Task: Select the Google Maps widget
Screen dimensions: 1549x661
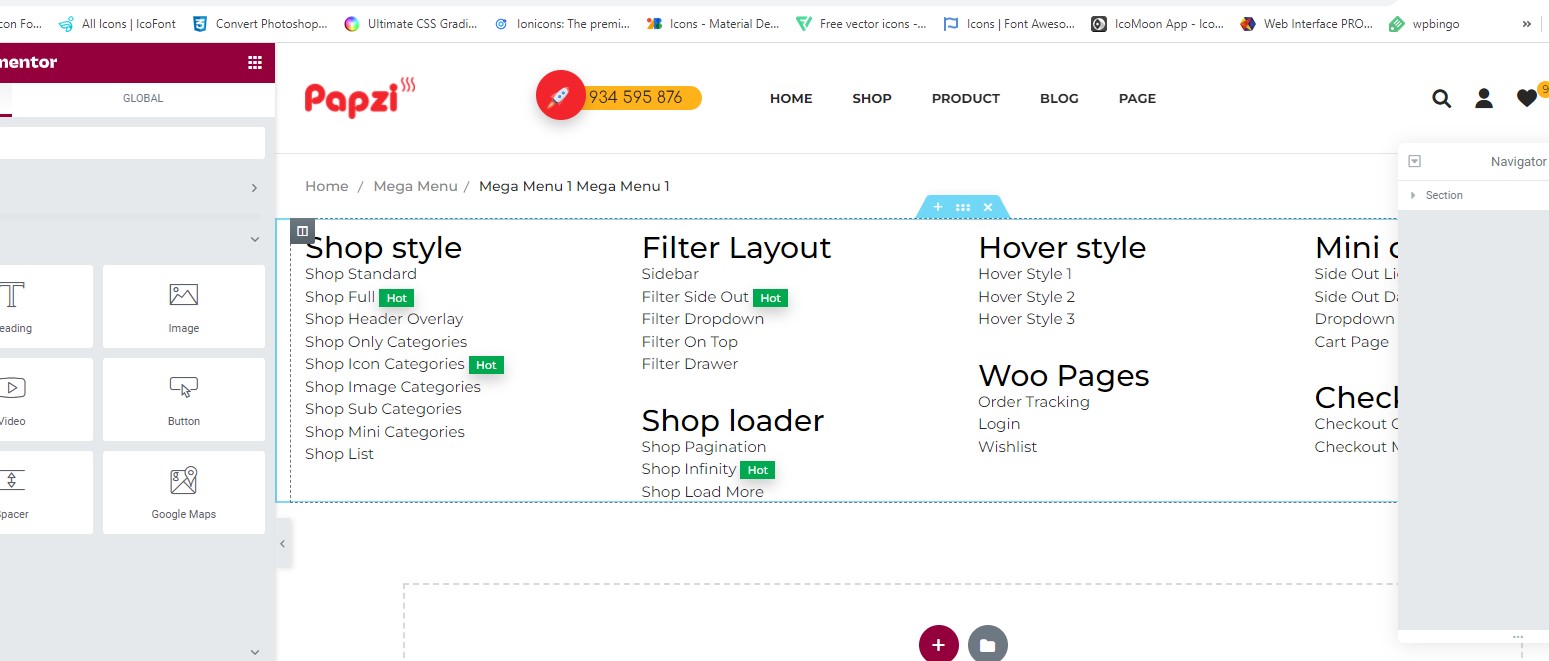Action: (183, 492)
